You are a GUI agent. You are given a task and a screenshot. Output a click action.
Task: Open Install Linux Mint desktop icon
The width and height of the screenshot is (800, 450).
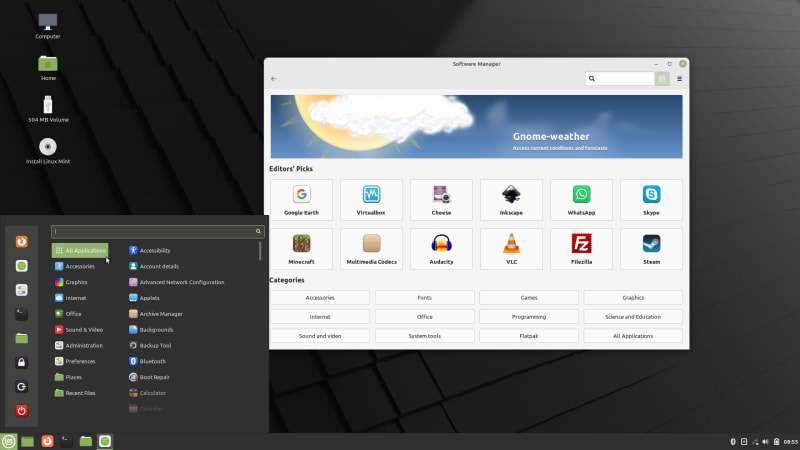click(48, 151)
